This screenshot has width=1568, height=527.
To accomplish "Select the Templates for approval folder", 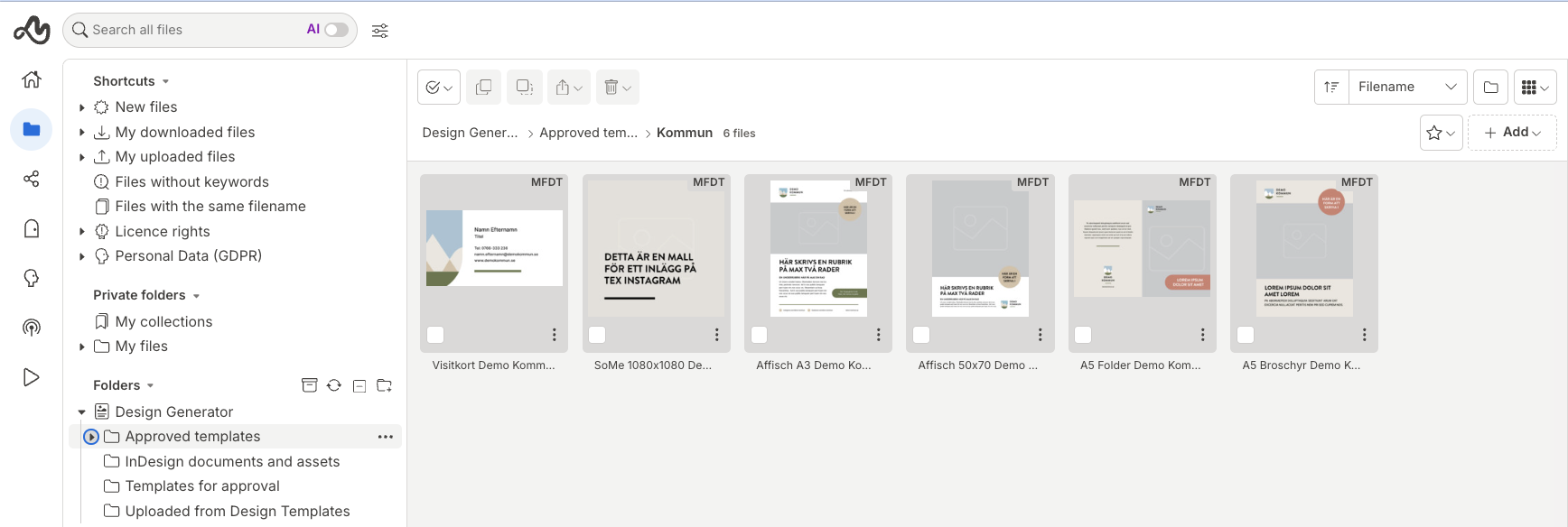I will (202, 486).
